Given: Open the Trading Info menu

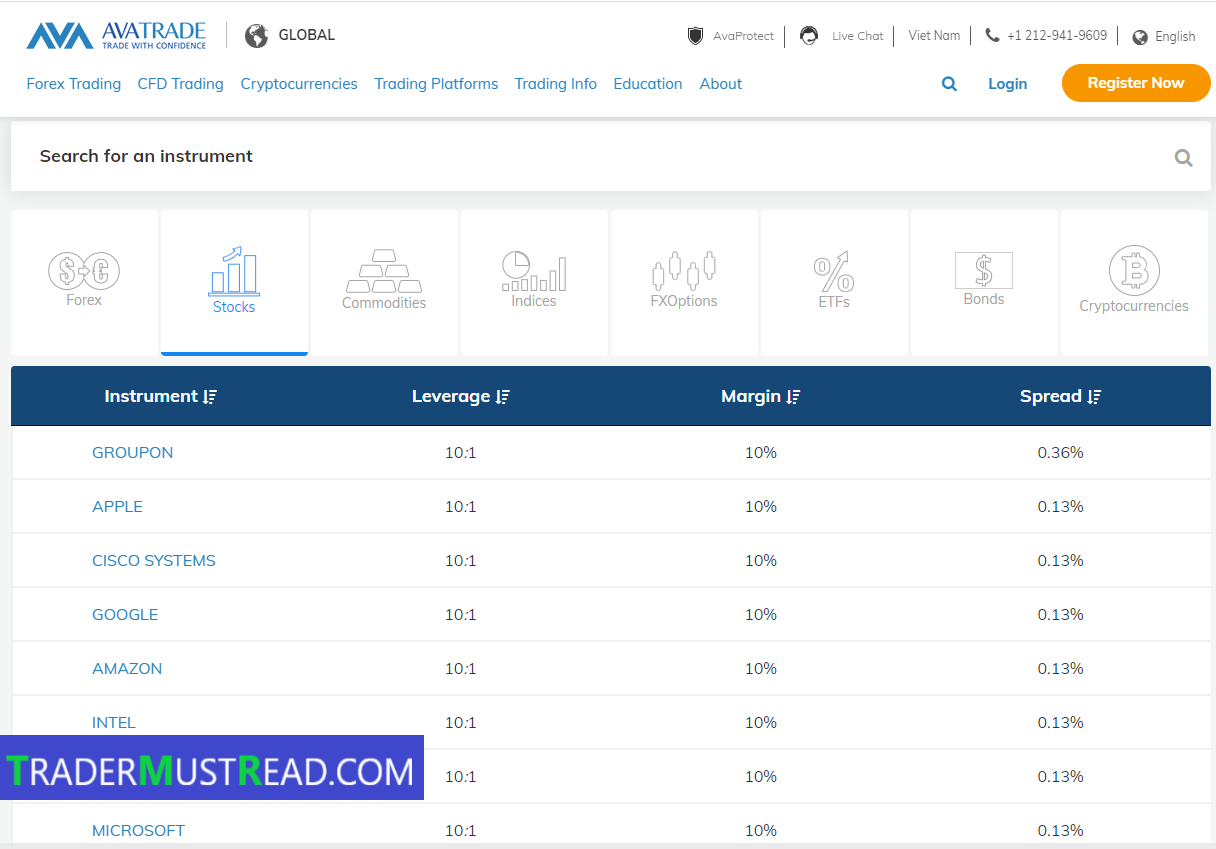Looking at the screenshot, I should coord(556,84).
